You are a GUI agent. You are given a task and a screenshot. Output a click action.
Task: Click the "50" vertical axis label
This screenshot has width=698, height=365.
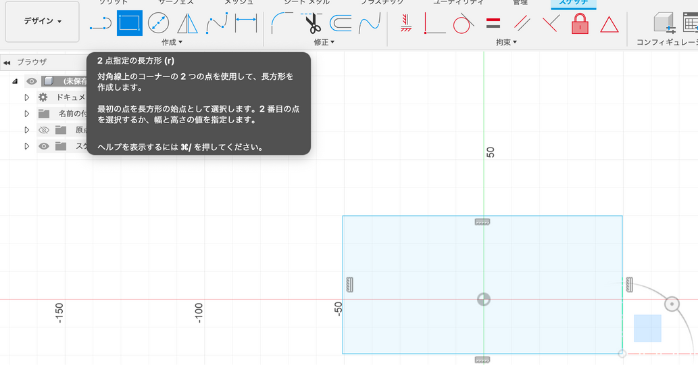490,152
